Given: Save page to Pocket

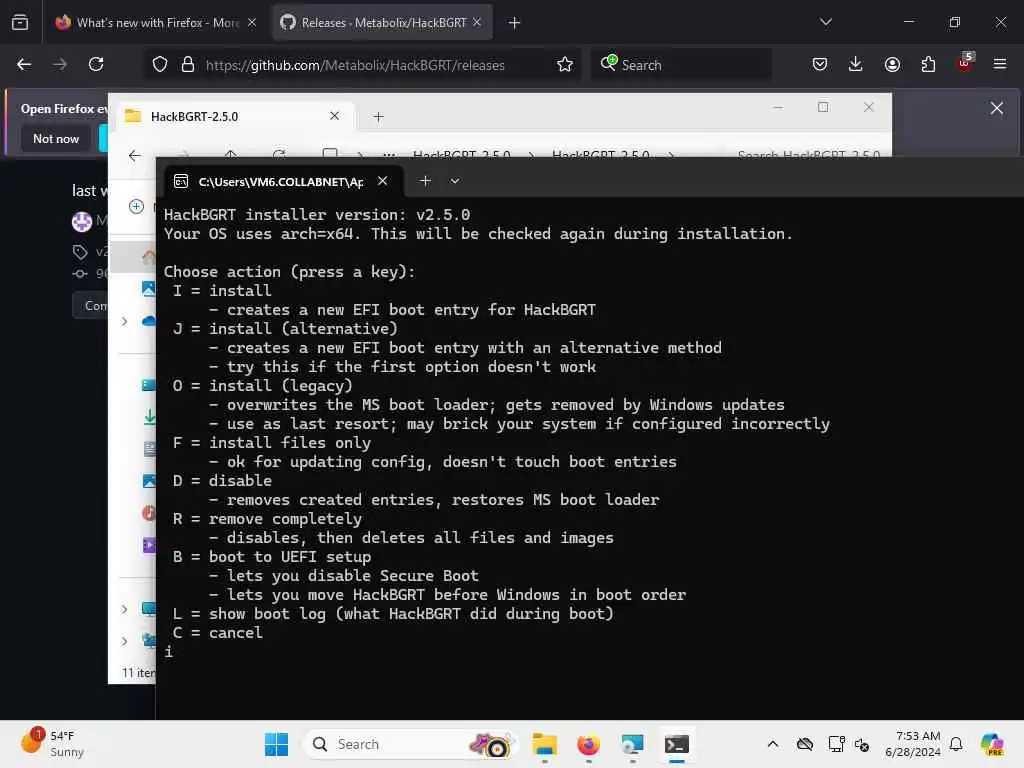Looking at the screenshot, I should pyautogui.click(x=820, y=64).
